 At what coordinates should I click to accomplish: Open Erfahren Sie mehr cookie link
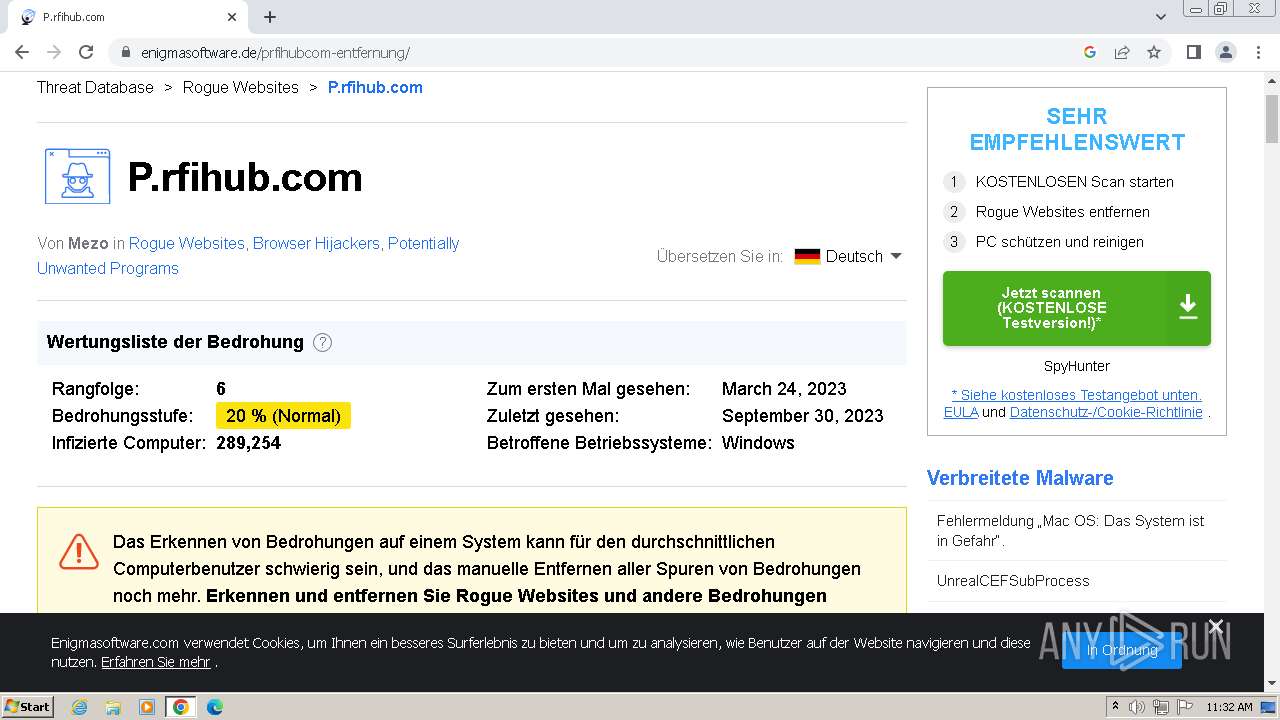(x=155, y=662)
